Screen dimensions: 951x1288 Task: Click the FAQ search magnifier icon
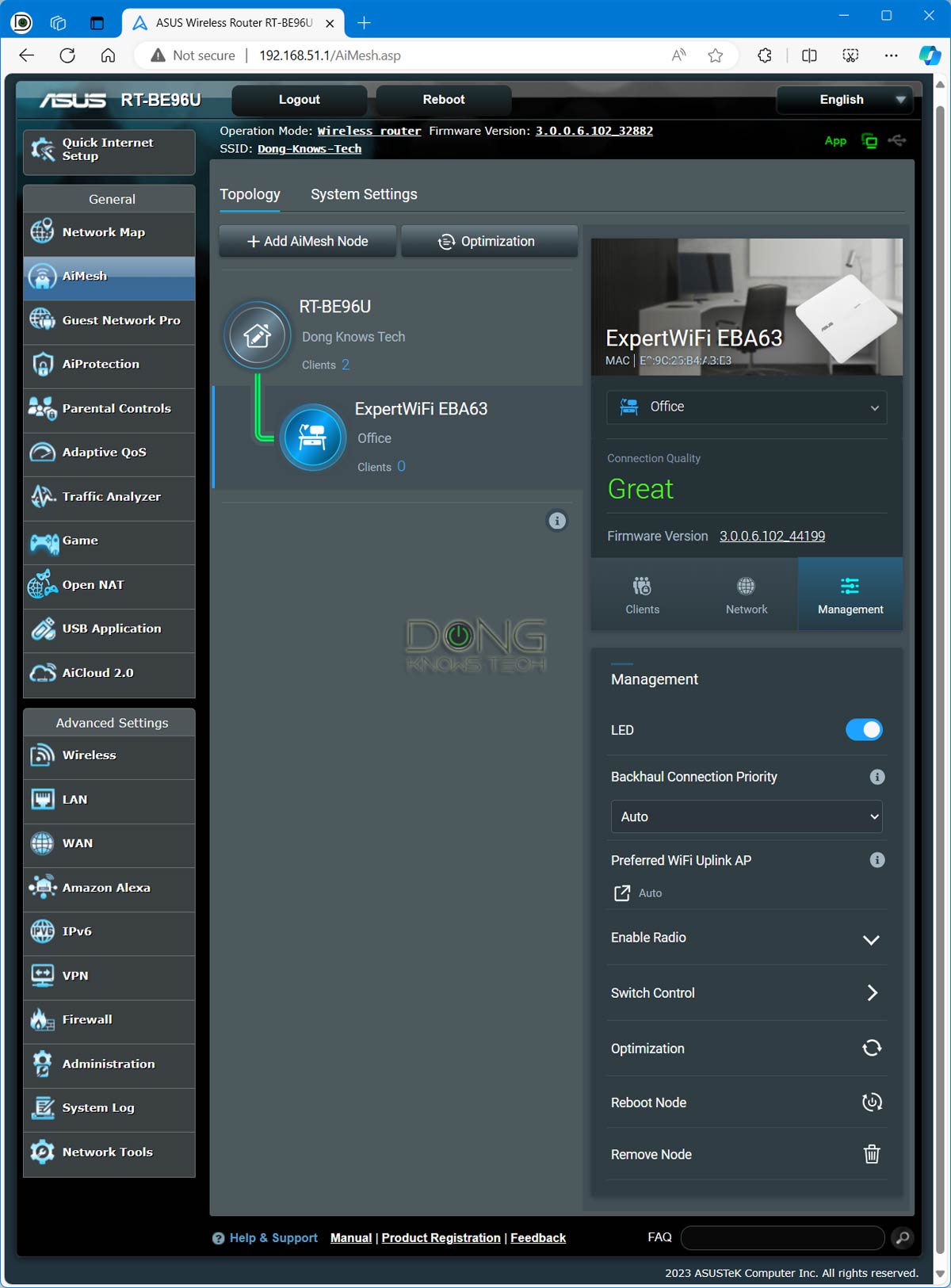[902, 1237]
